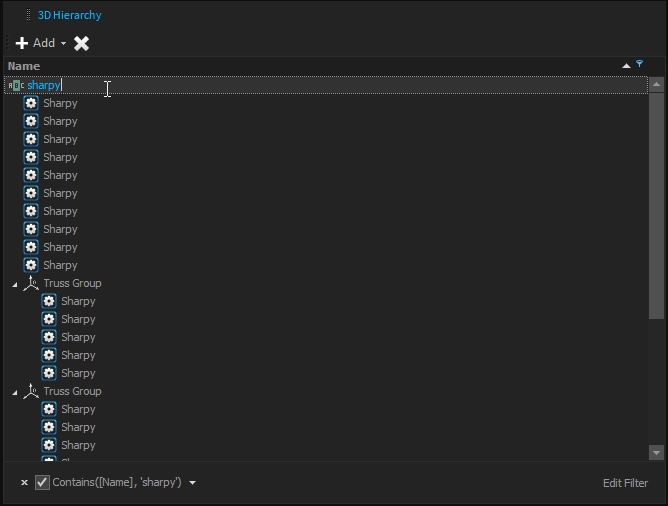Click the scrollbar up arrow
668x506 pixels.
657,86
